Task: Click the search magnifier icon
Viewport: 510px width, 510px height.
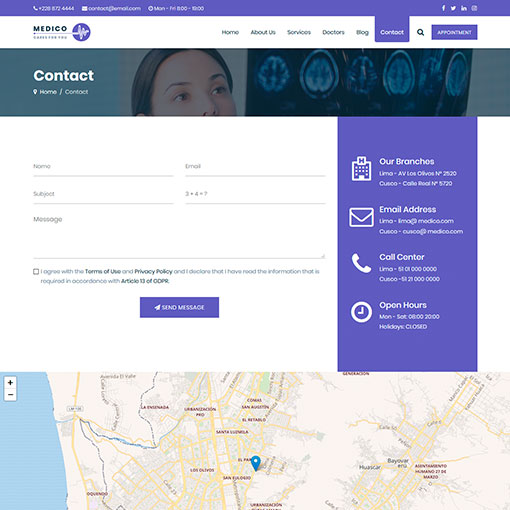Action: (x=420, y=32)
